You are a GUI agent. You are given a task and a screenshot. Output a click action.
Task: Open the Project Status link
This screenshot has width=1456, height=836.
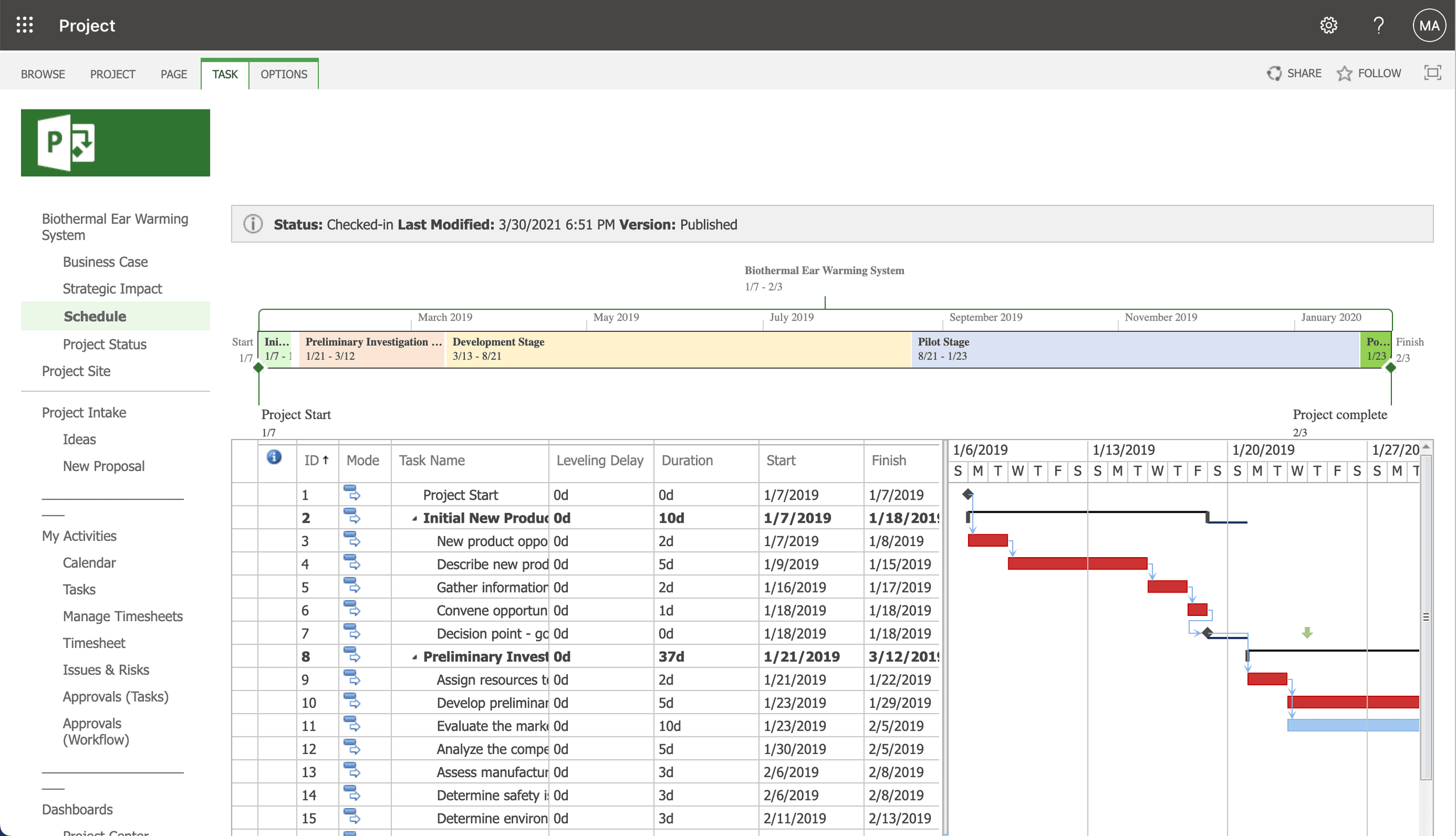click(x=104, y=344)
